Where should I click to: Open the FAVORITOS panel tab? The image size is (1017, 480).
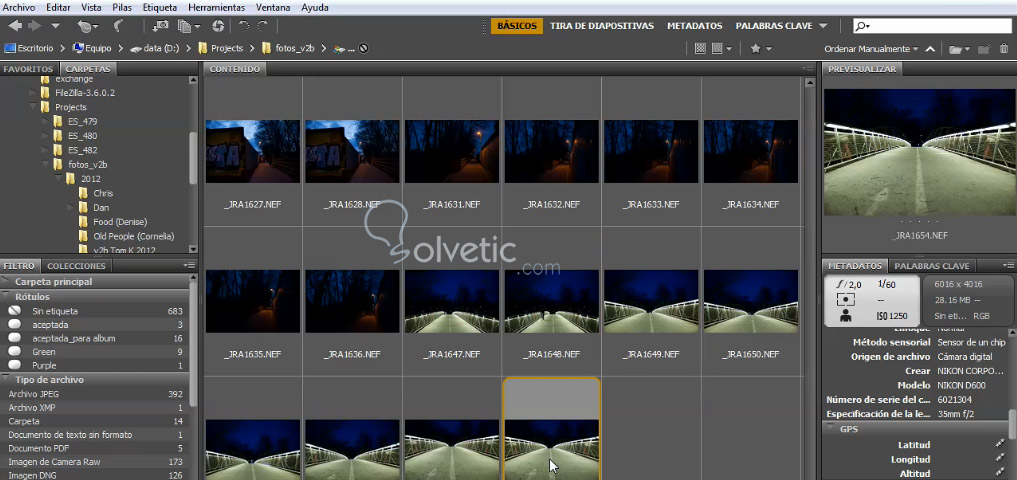[28, 69]
